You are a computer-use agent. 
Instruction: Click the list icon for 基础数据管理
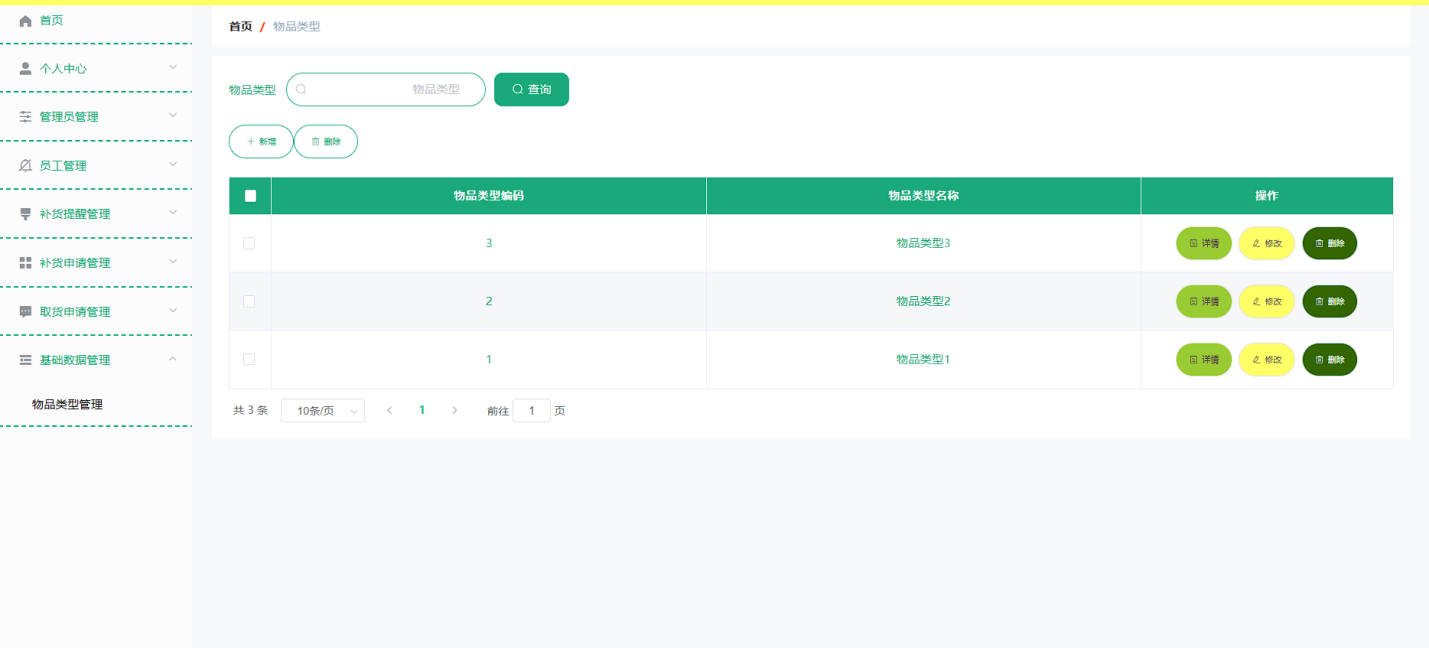pos(26,360)
